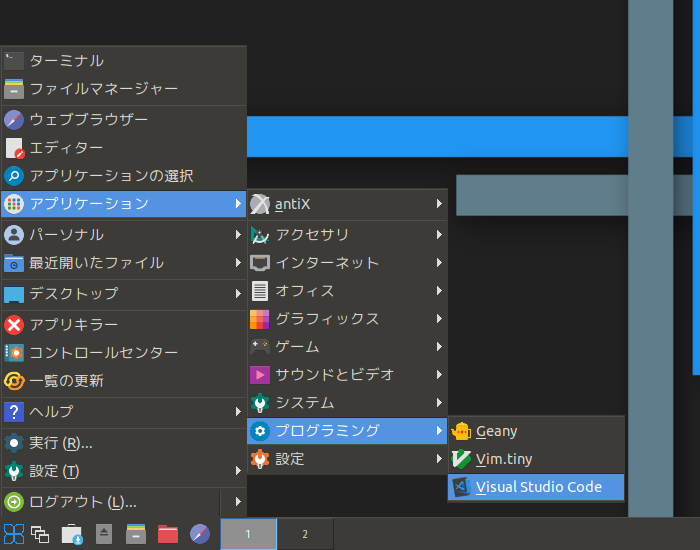This screenshot has width=700, height=550.
Task: Click the Geany teapot icon
Action: (x=461, y=431)
